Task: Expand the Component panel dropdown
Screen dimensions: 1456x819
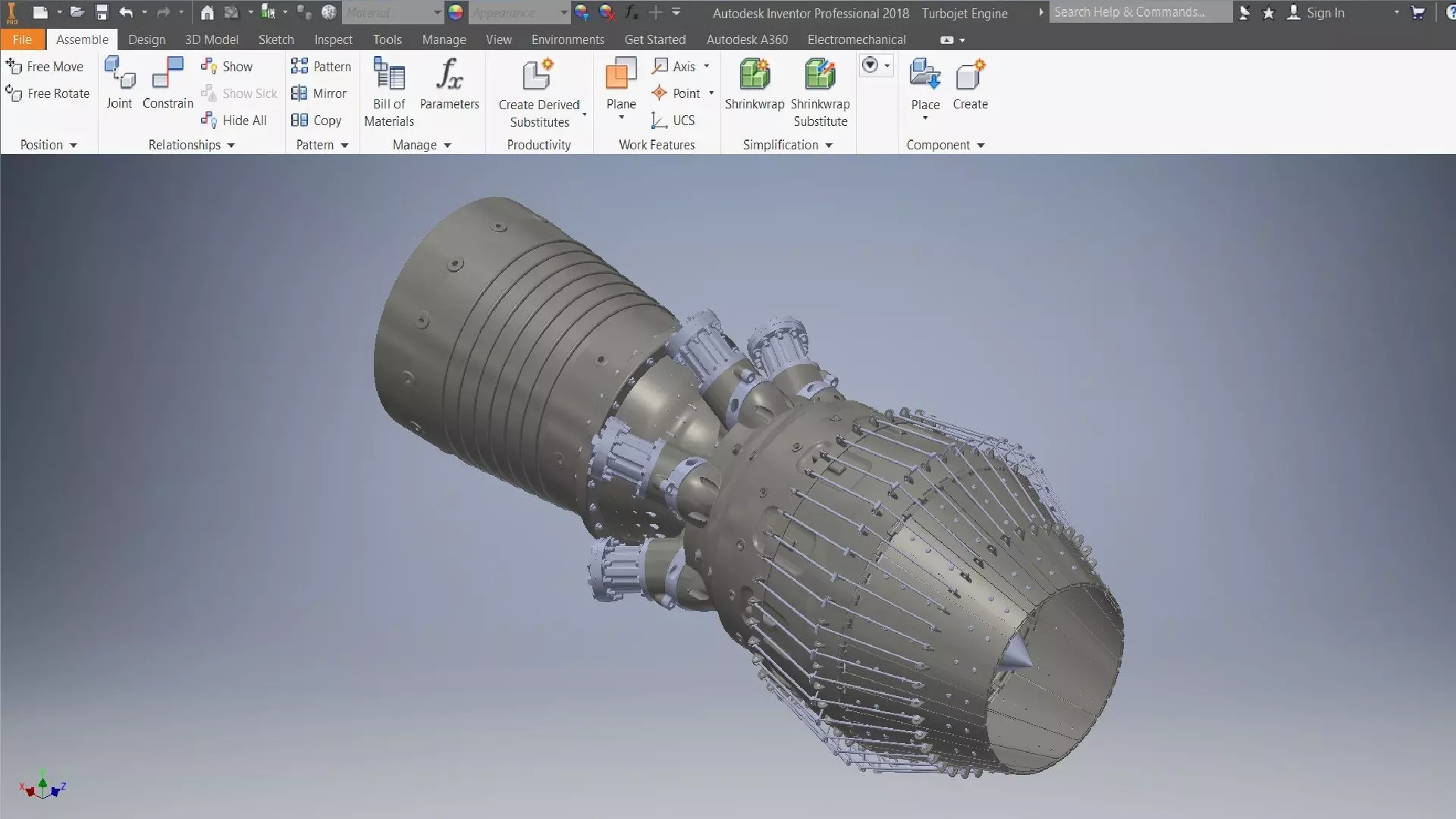Action: [x=981, y=146]
